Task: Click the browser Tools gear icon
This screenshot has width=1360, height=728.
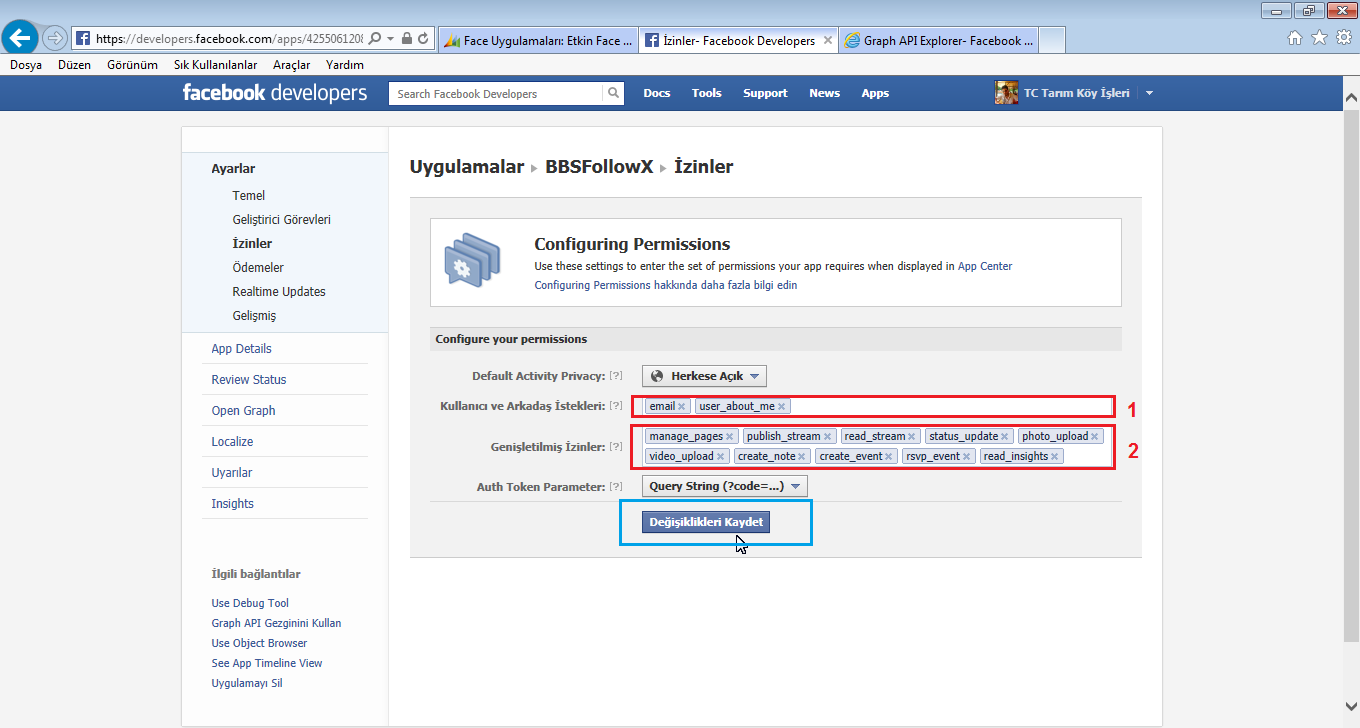Action: (x=1344, y=38)
